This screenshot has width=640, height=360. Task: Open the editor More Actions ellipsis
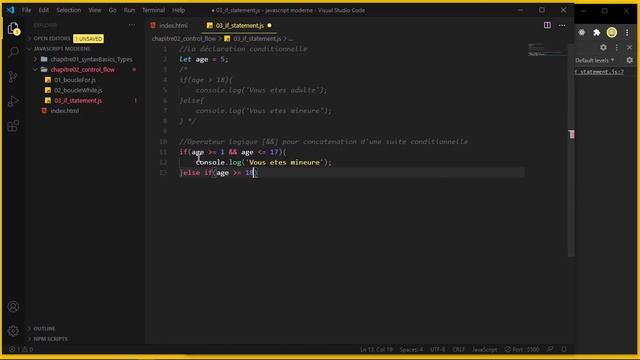[x=562, y=25]
